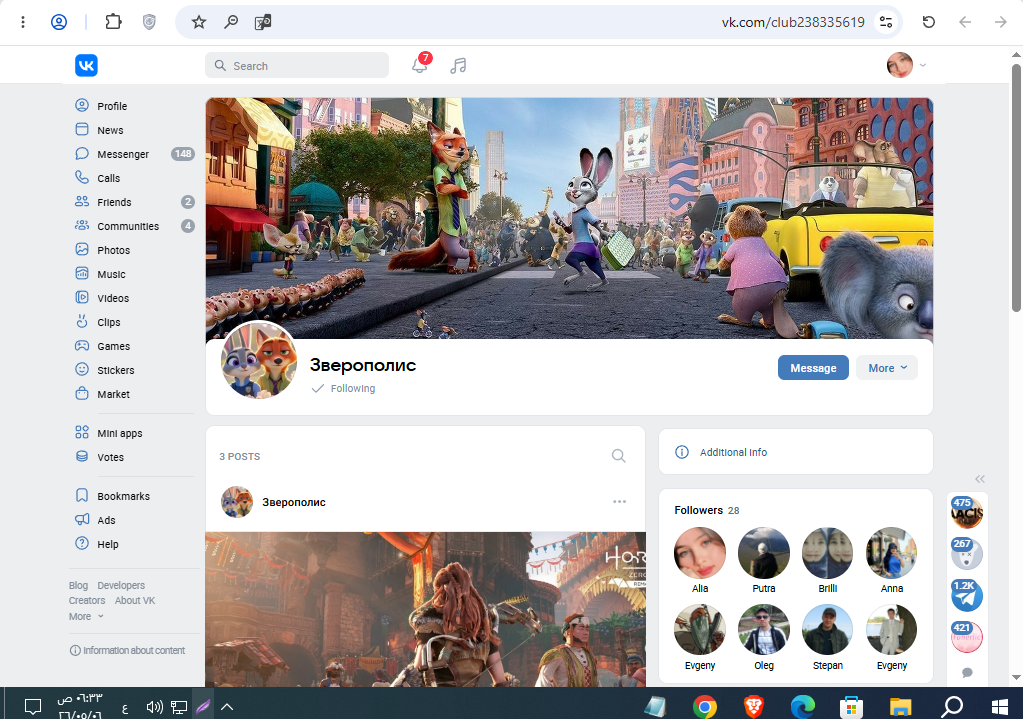This screenshot has height=719, width=1023.
Task: Open follower Alia's avatar
Action: click(699, 553)
